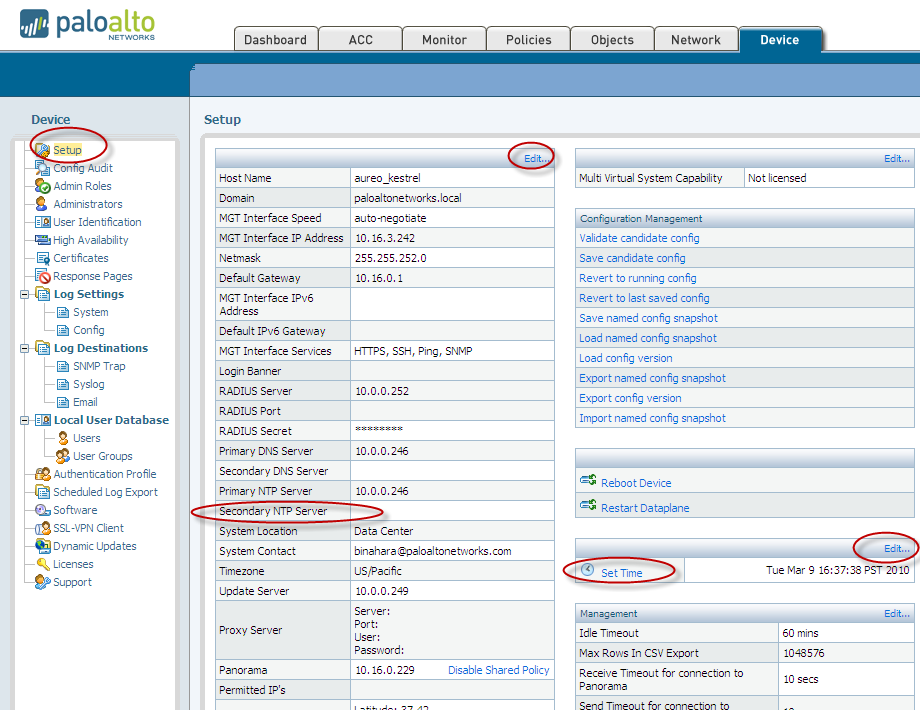Select the Max Rows value 1048576

tap(804, 653)
